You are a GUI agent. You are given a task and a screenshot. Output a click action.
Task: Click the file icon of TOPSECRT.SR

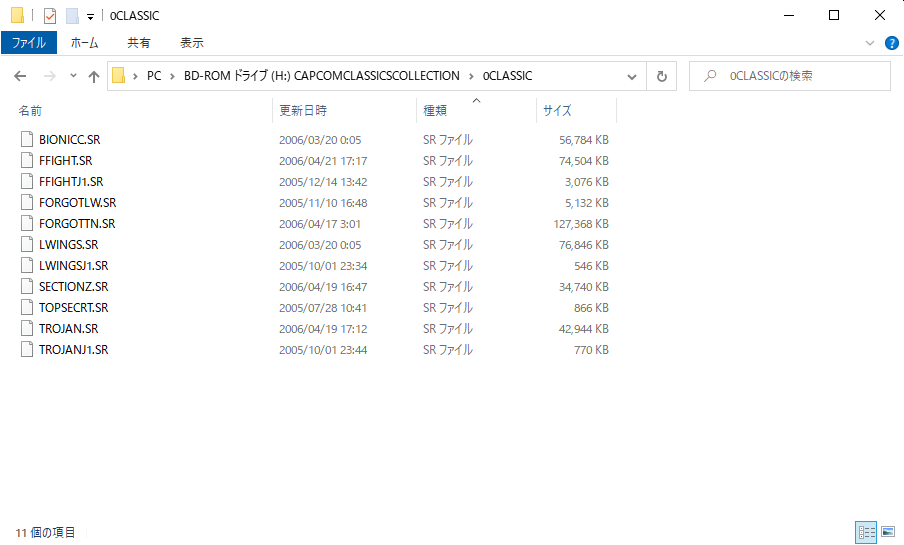click(27, 307)
